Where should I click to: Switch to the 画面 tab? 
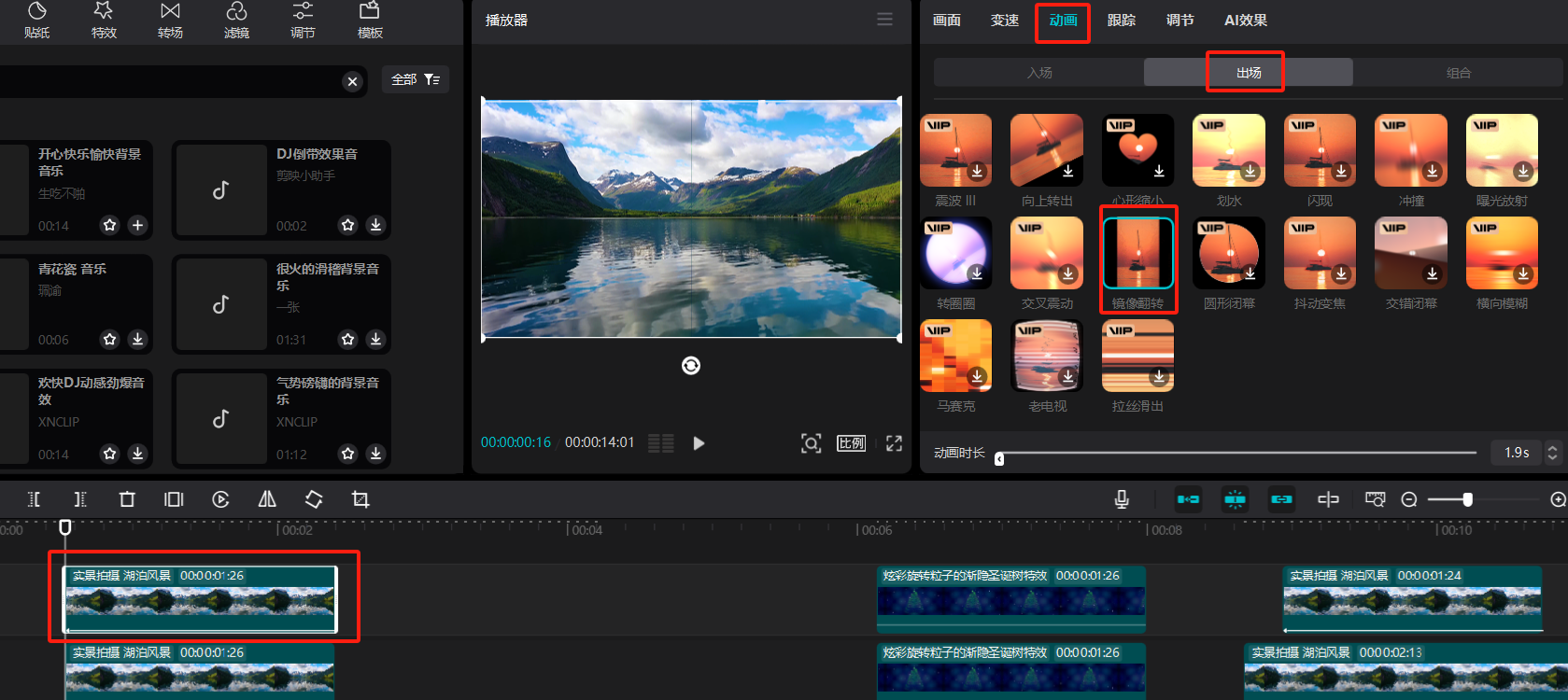(x=947, y=21)
